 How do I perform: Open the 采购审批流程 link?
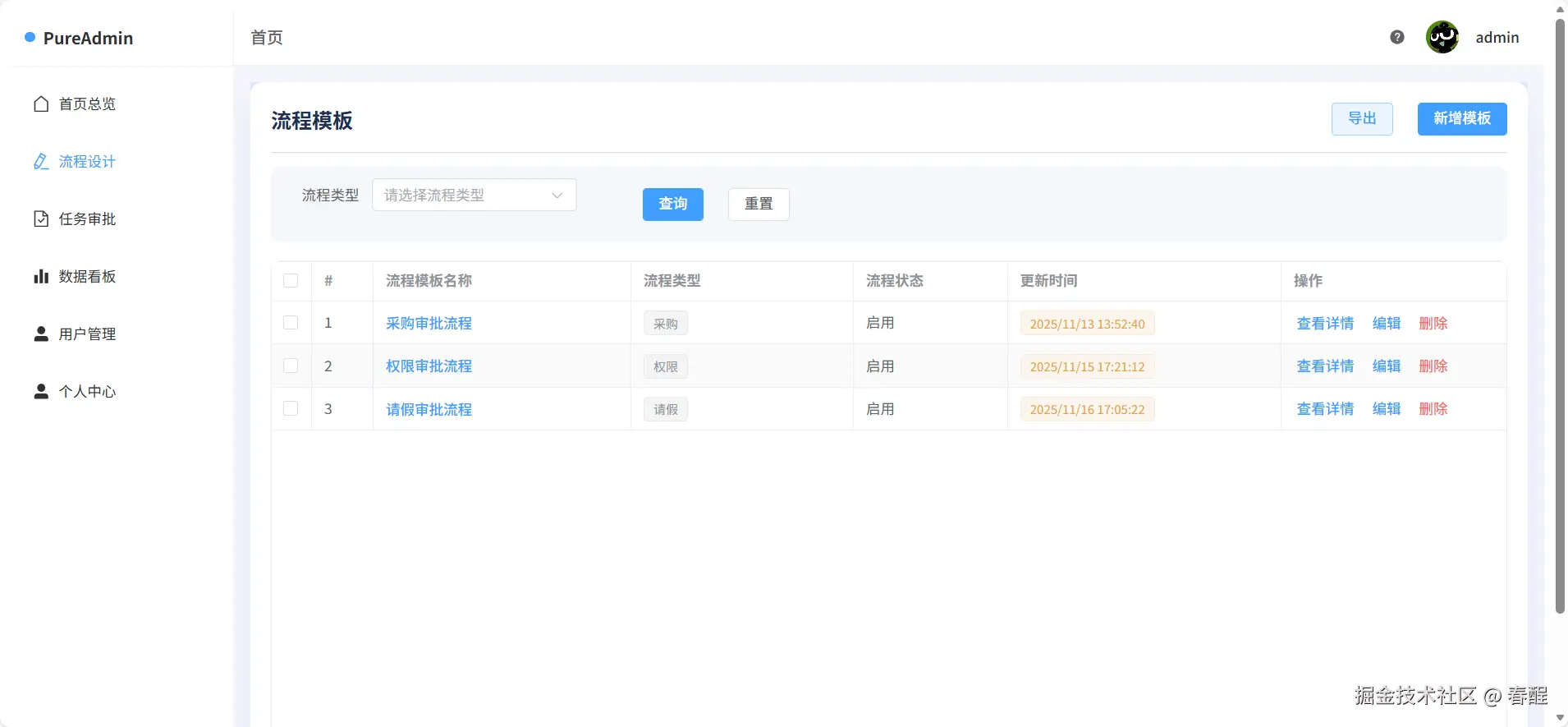(x=429, y=324)
